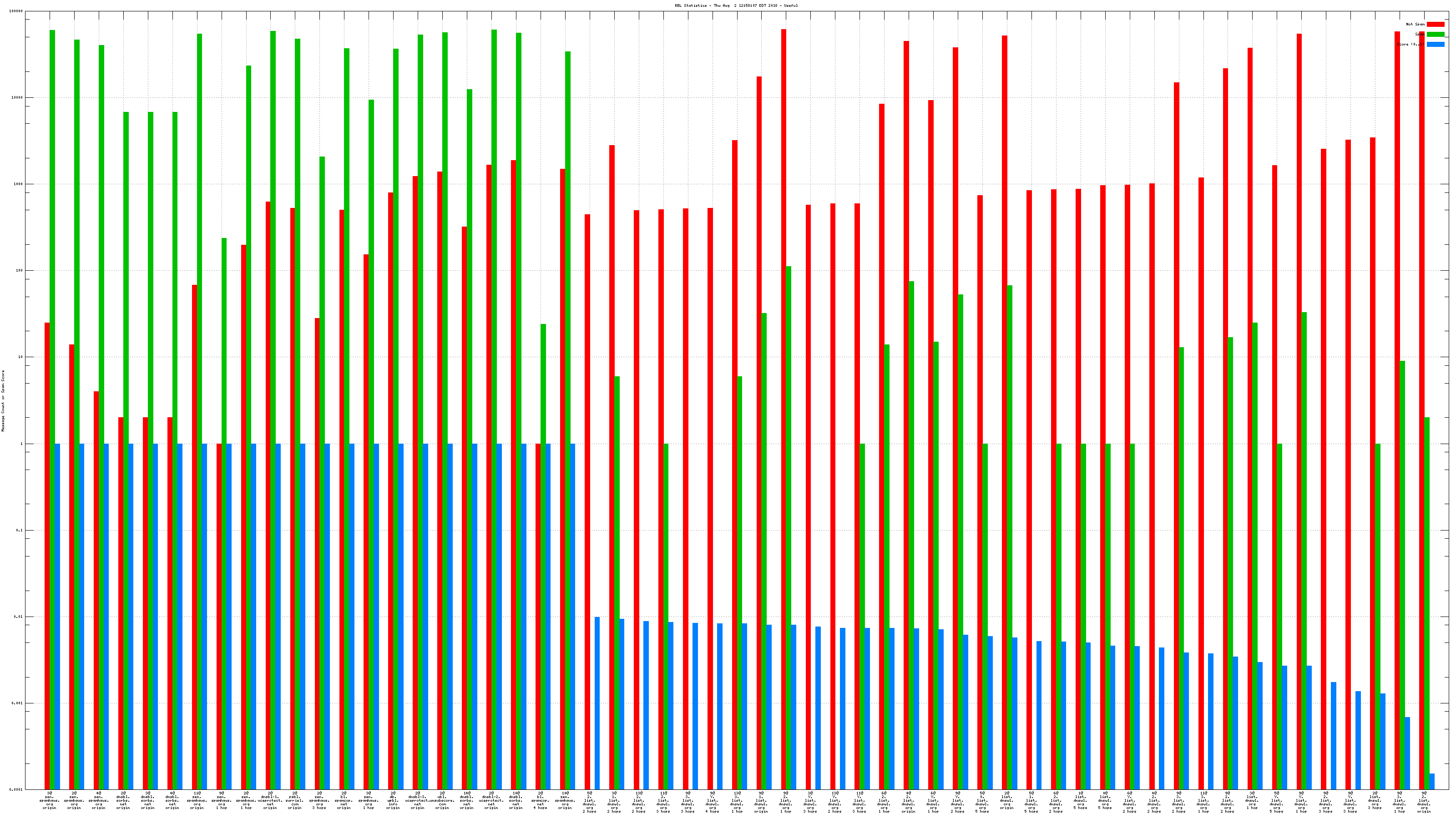Screen dimensions: 1456x819
Task: Click the RBL Statistics chart title
Action: pyautogui.click(x=736, y=5)
